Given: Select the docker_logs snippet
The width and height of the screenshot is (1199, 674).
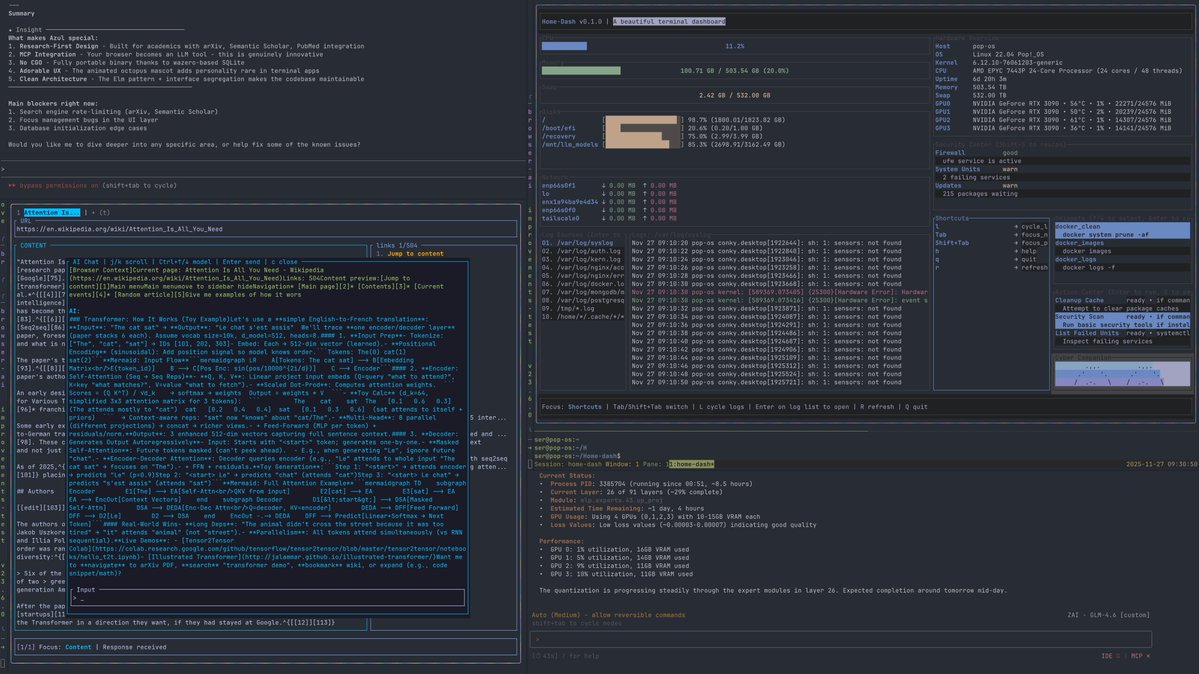Looking at the screenshot, I should pyautogui.click(x=1122, y=263).
